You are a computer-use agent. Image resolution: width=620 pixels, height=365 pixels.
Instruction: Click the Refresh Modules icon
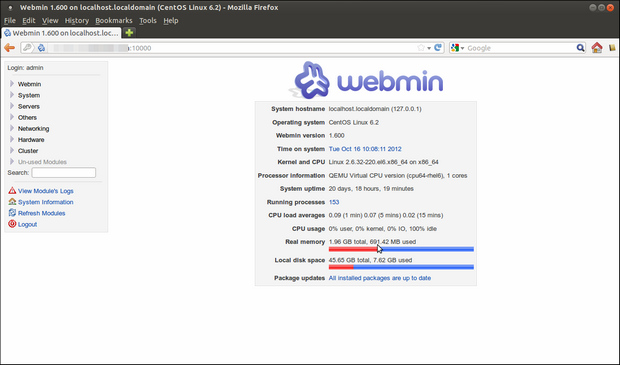tap(12, 213)
